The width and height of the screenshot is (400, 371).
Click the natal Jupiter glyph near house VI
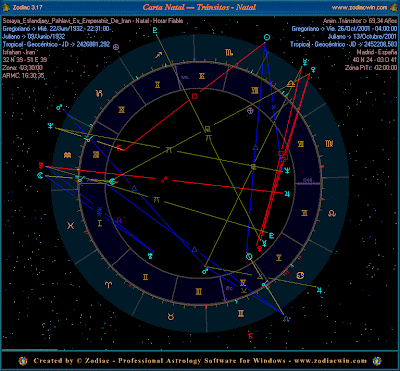[287, 193]
